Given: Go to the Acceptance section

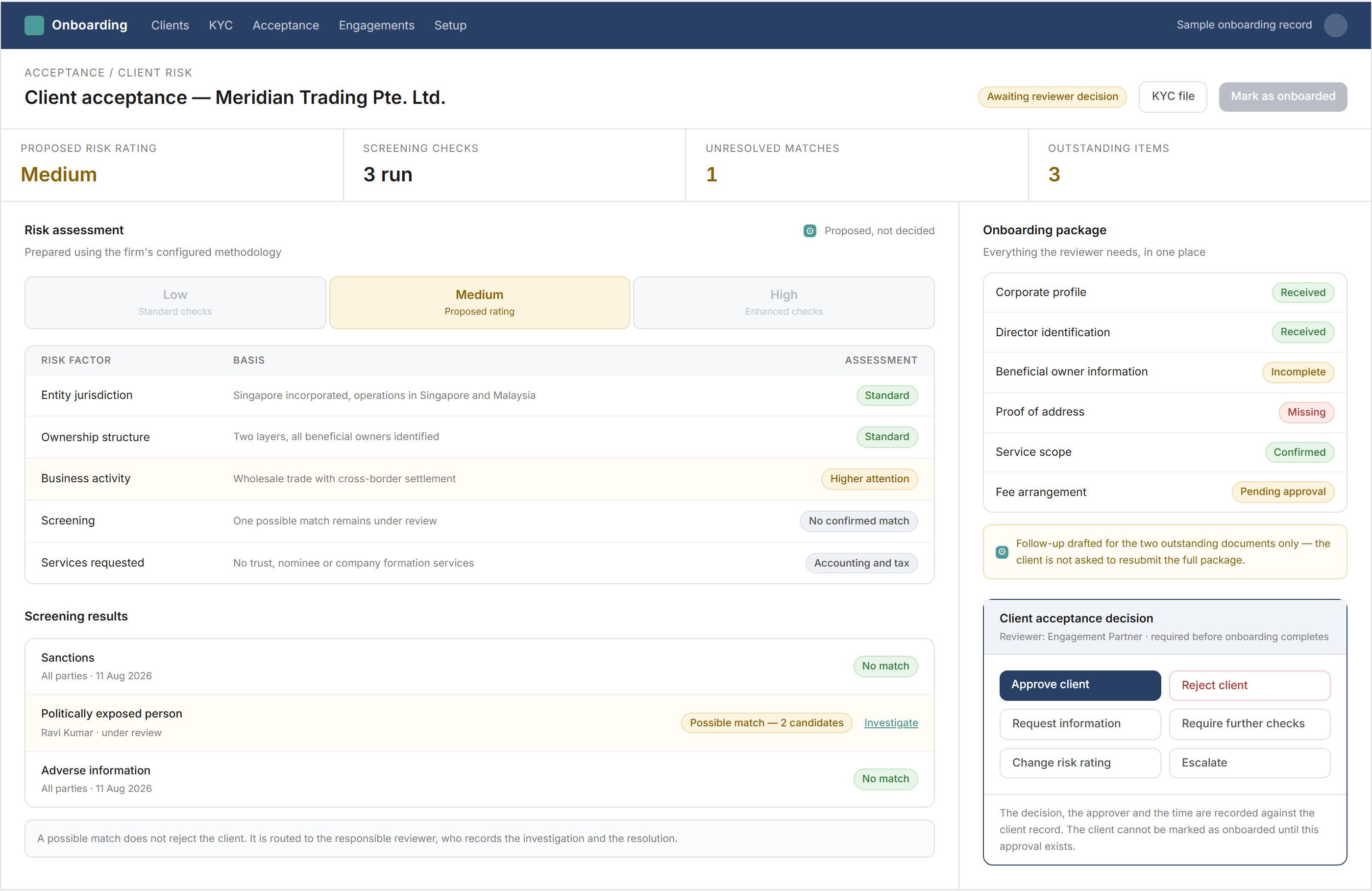Looking at the screenshot, I should pyautogui.click(x=285, y=25).
